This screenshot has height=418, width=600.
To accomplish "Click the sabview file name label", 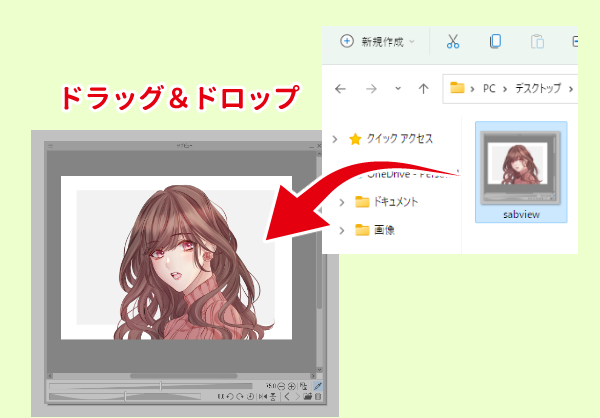I will pos(521,214).
